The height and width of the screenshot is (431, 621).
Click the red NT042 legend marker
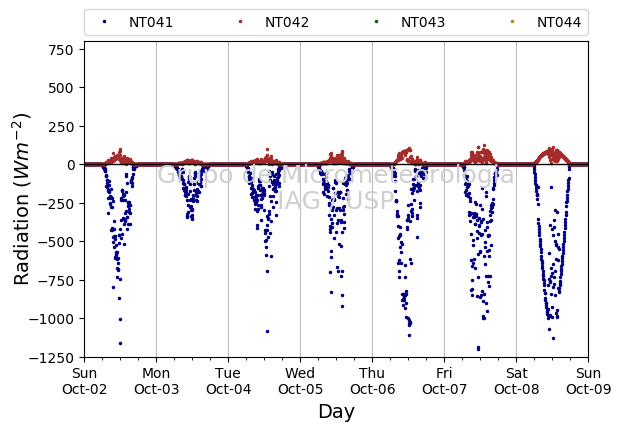pyautogui.click(x=240, y=22)
